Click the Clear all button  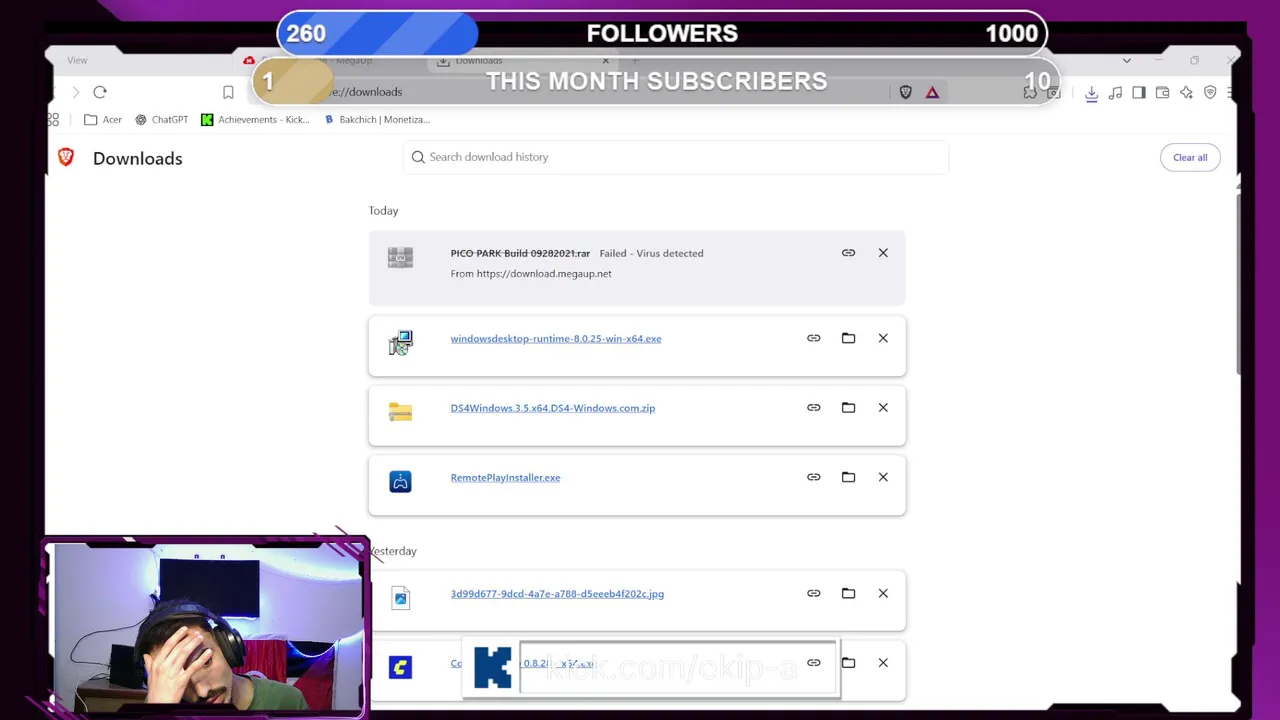coord(1190,157)
